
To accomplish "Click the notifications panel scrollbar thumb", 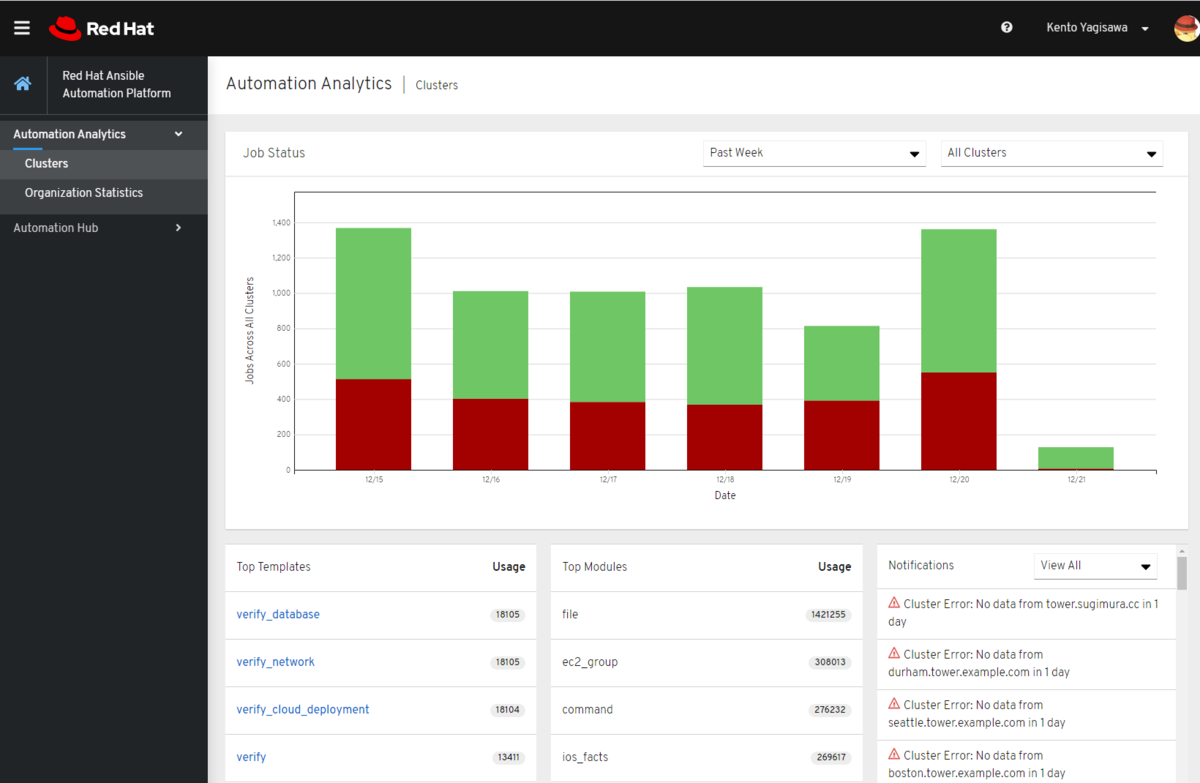I will (x=1182, y=573).
